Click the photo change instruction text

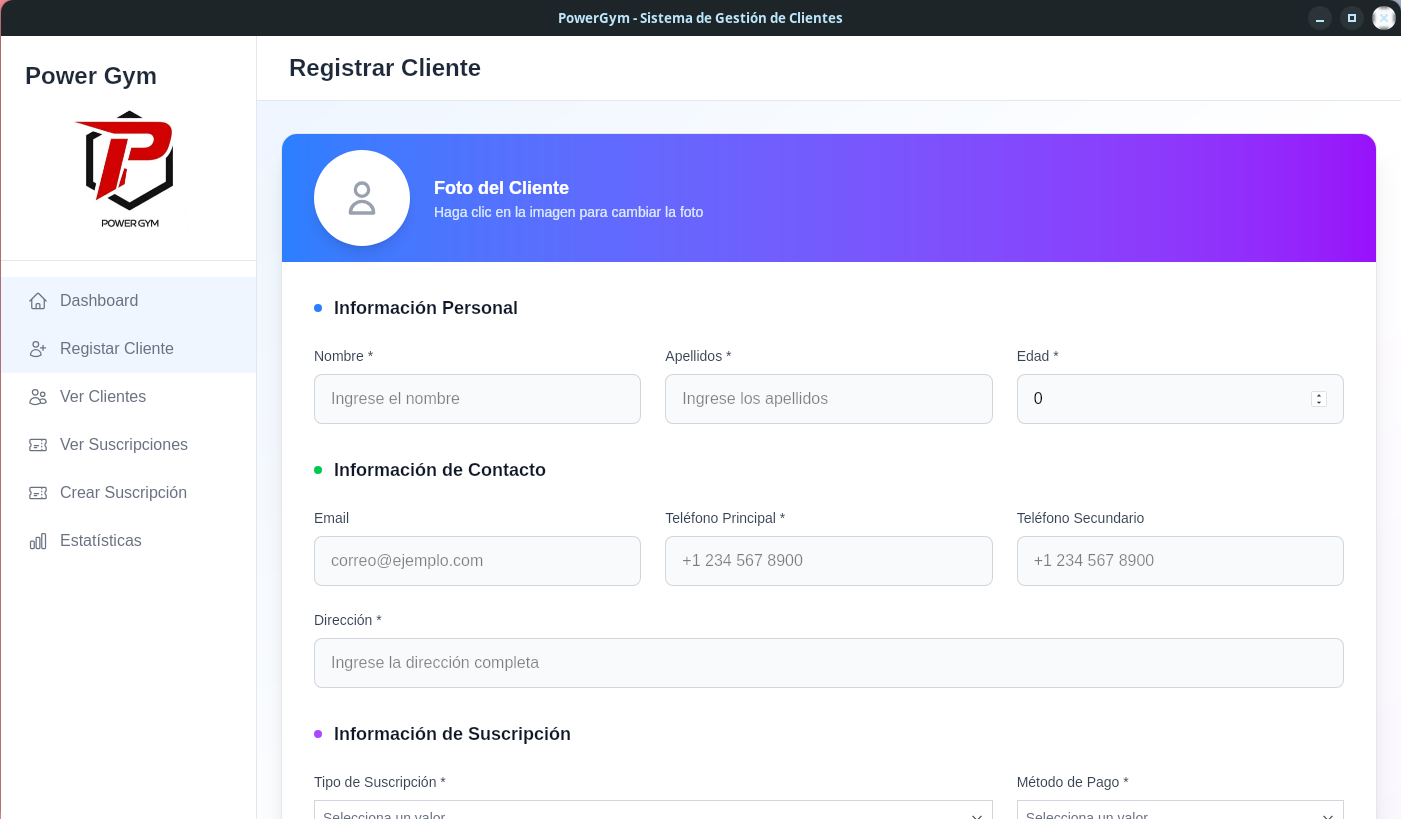(x=568, y=212)
